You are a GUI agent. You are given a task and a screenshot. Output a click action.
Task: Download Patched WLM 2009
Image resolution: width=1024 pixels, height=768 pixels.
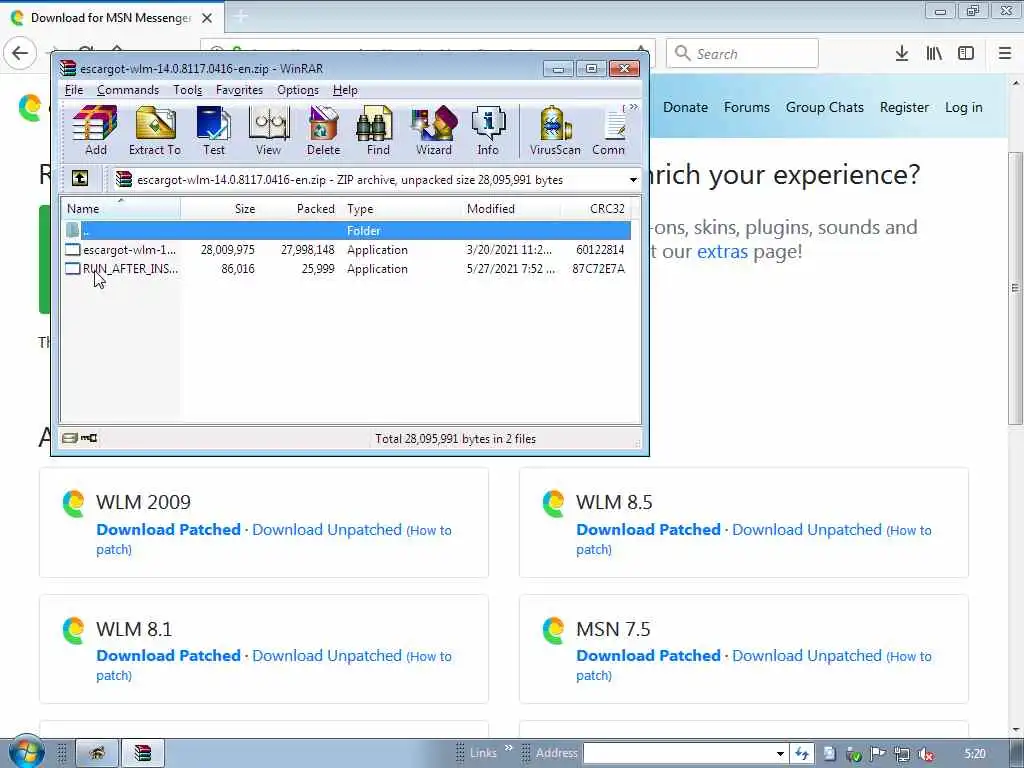click(168, 530)
